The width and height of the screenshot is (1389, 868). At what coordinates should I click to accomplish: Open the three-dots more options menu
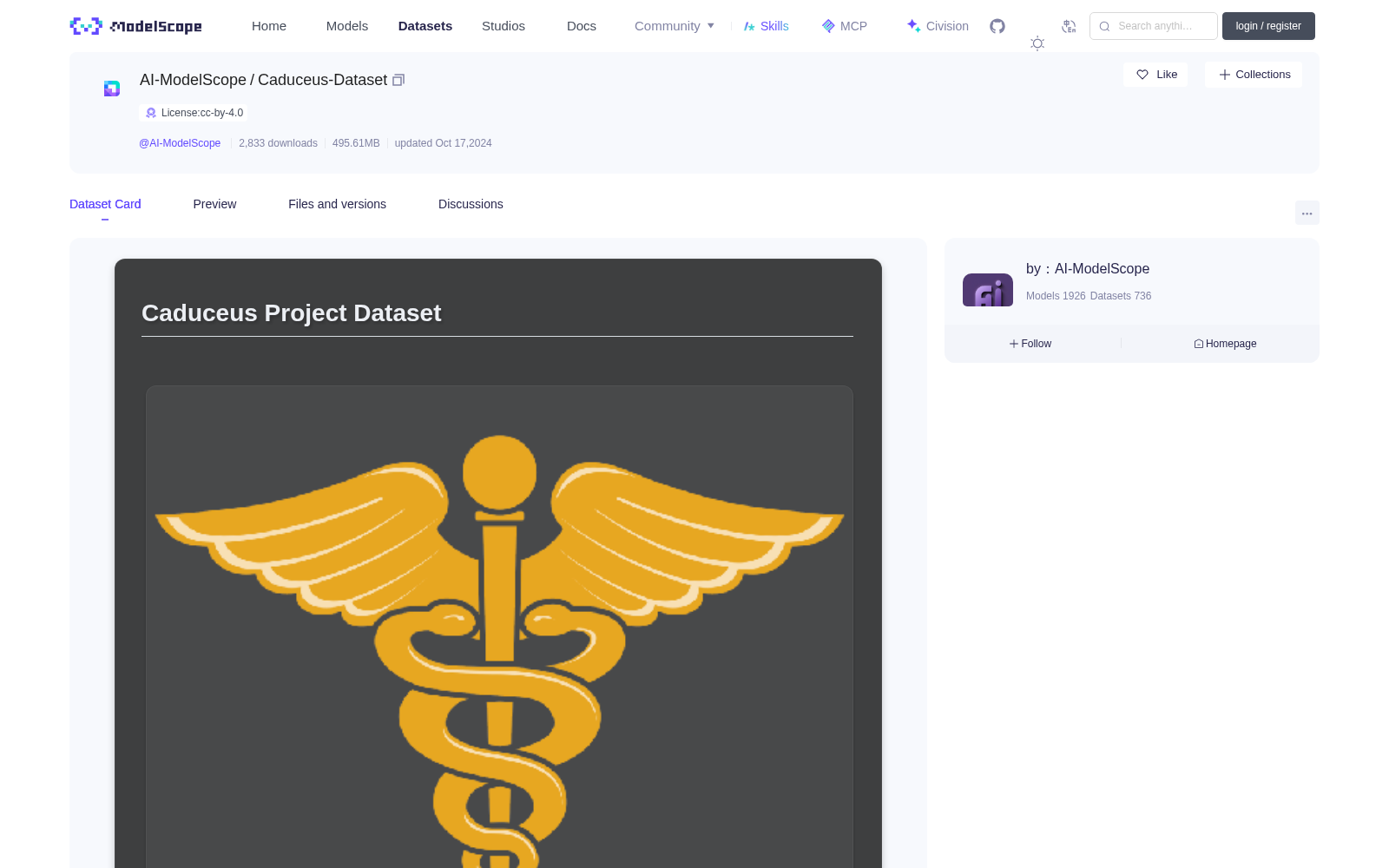(1307, 213)
